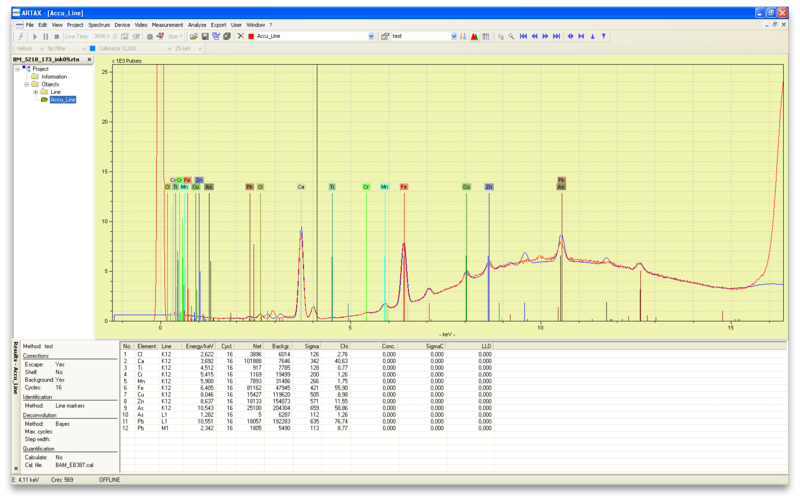Increase vertical scale with up triangle icon
Image resolution: width=800 pixels, height=501 pixels.
pos(592,36)
